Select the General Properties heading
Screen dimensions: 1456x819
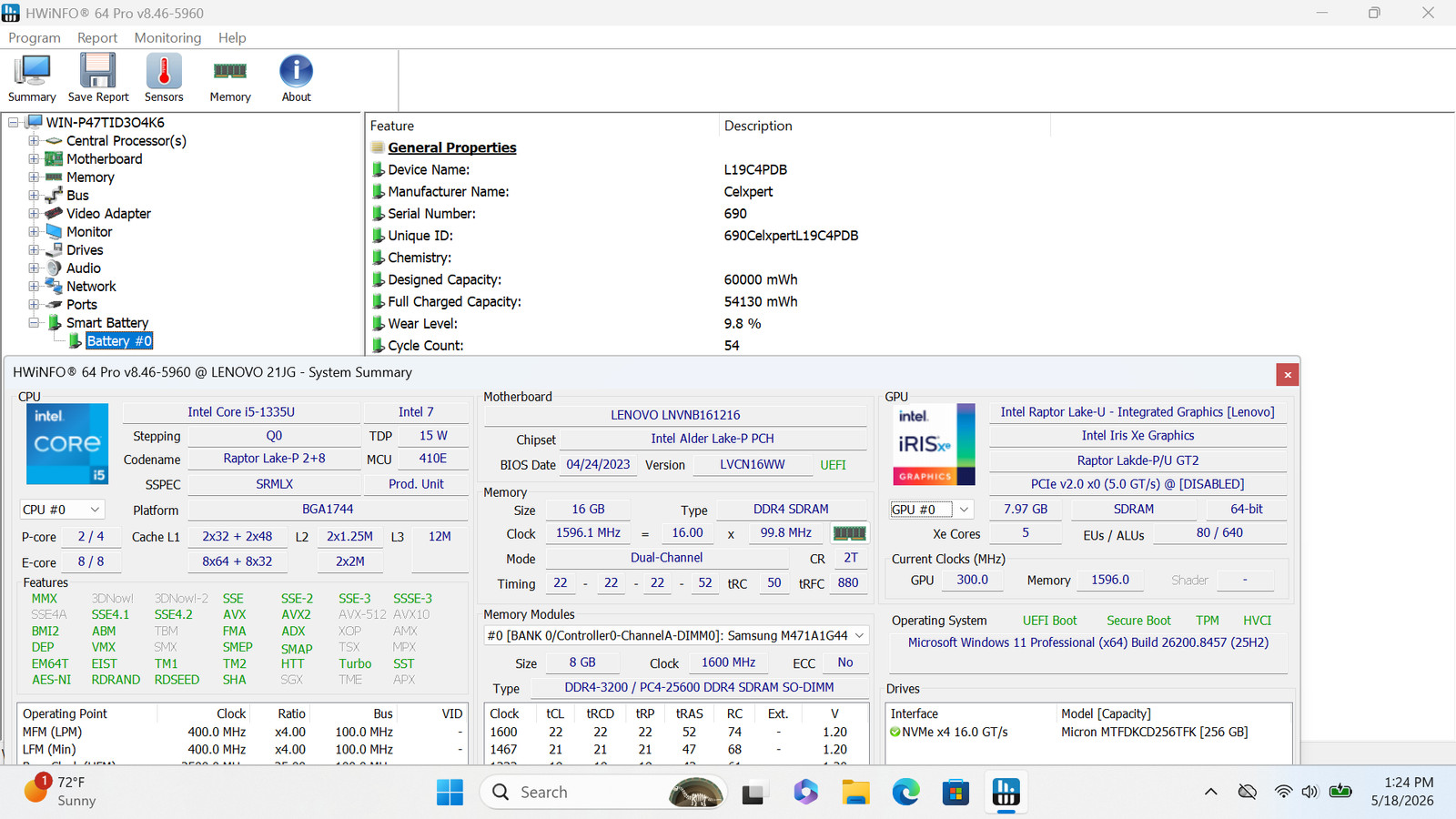[452, 147]
